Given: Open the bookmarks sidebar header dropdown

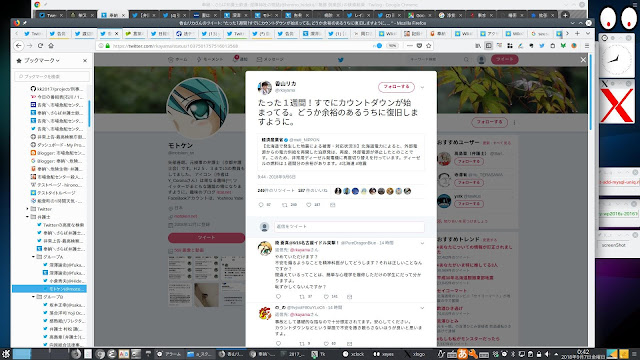Looking at the screenshot, I should (42, 60).
